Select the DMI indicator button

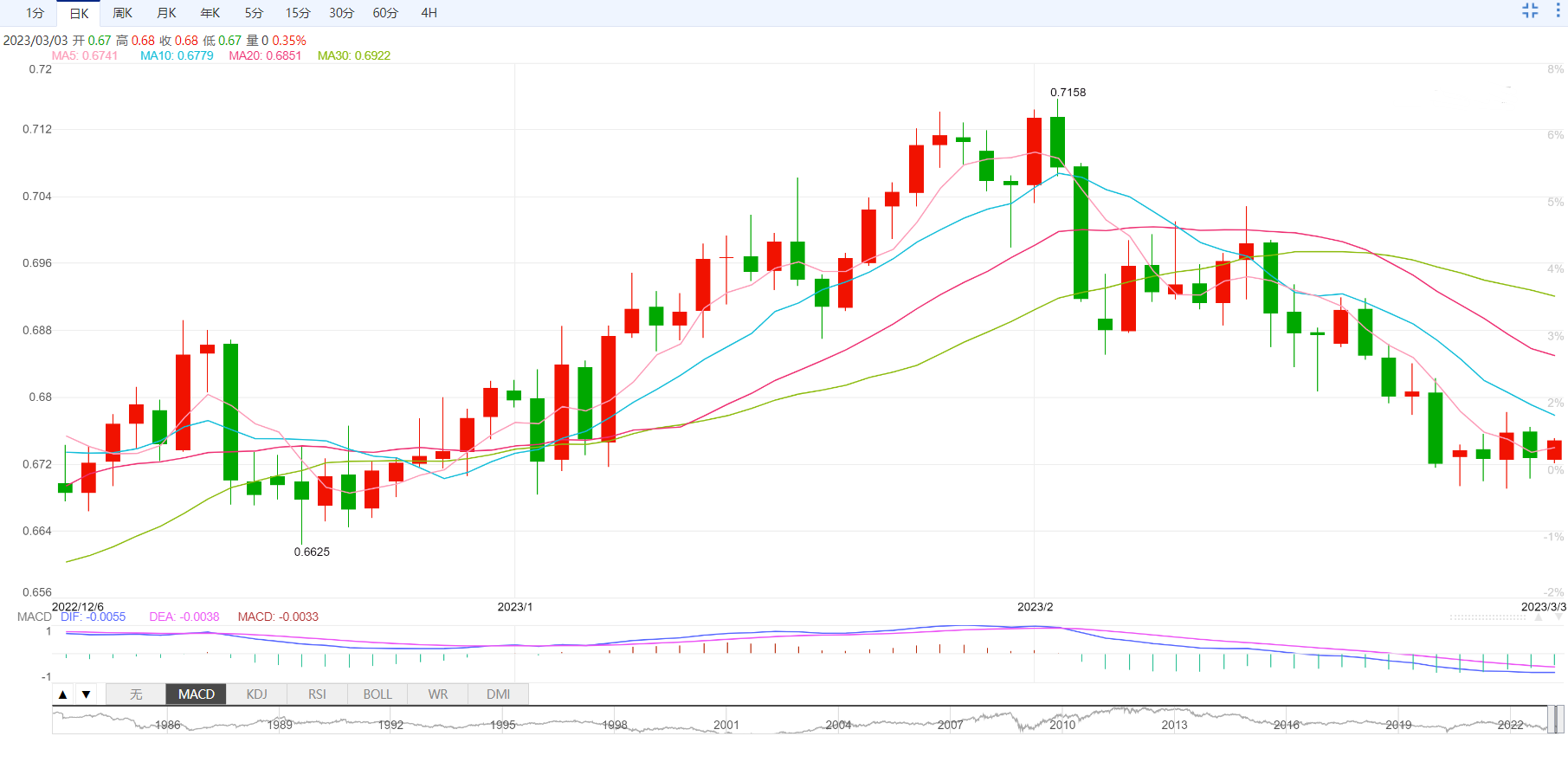[498, 694]
